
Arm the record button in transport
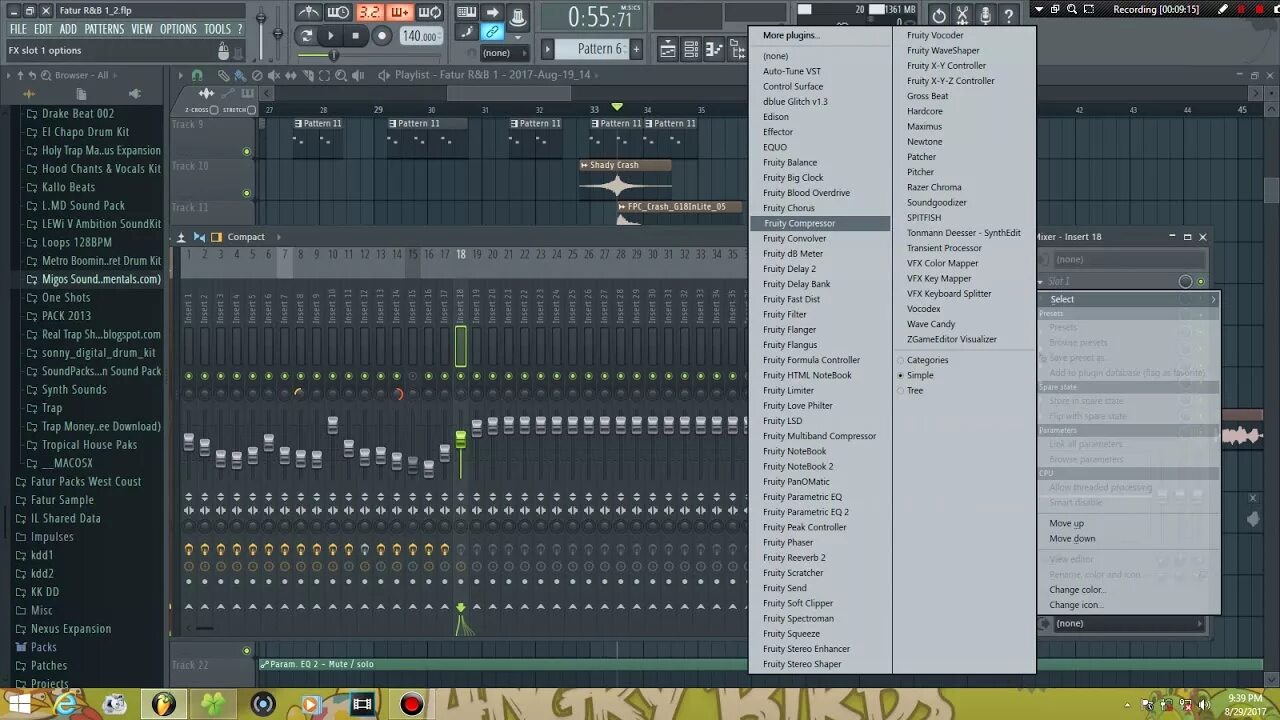click(x=381, y=36)
